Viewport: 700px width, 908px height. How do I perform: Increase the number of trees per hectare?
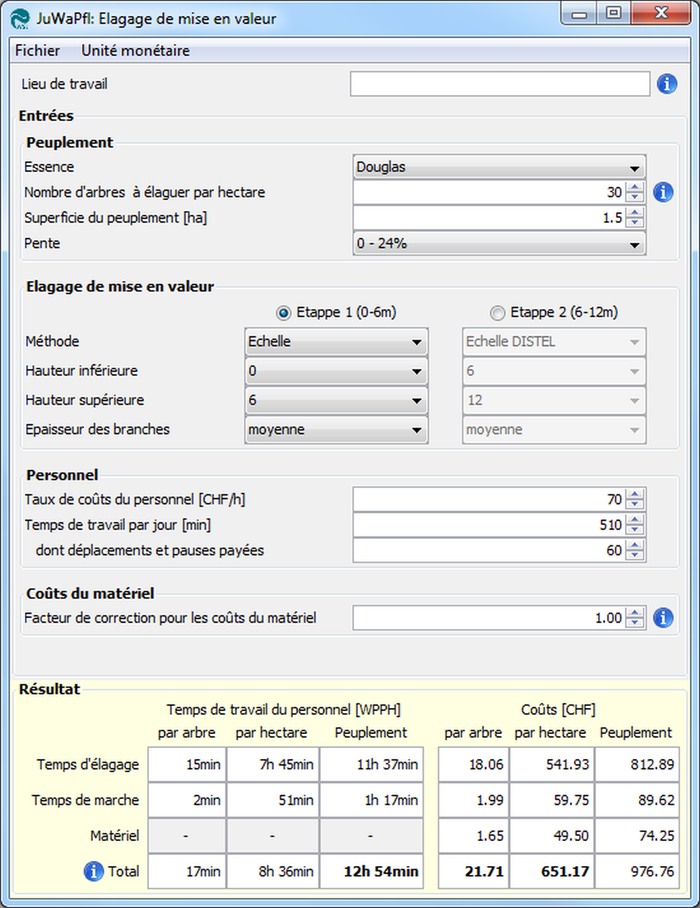pos(635,187)
